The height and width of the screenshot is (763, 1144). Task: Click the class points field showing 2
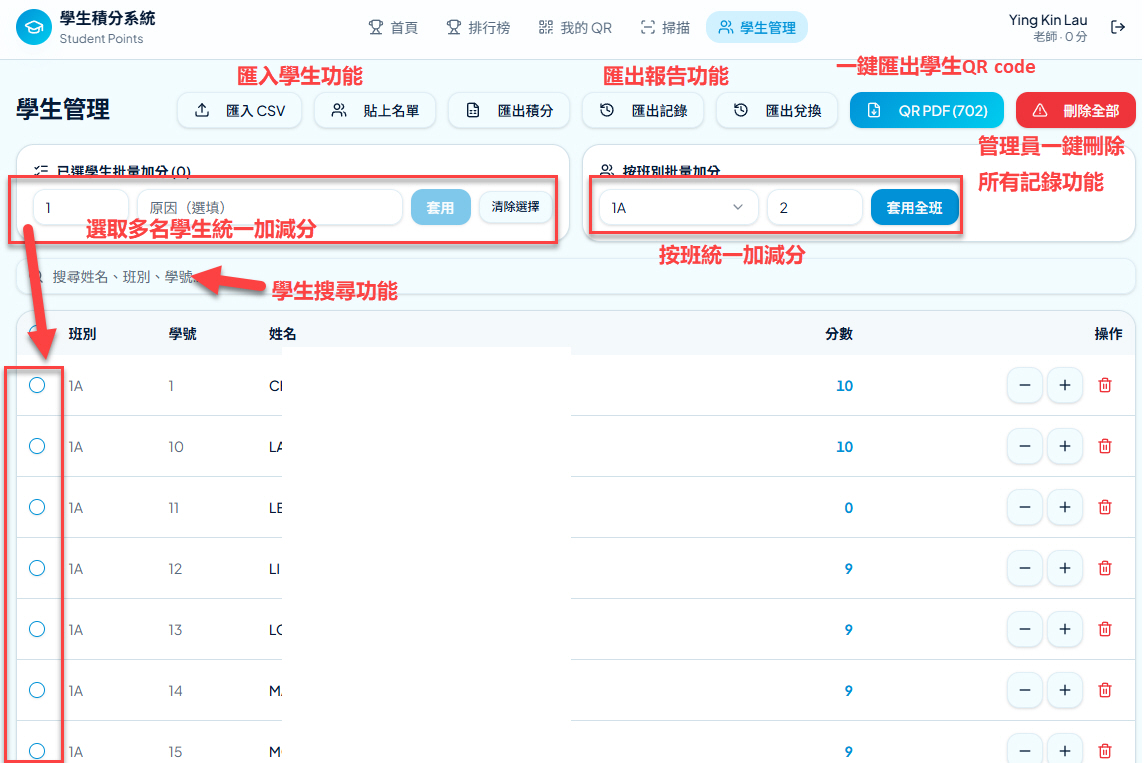click(x=814, y=208)
